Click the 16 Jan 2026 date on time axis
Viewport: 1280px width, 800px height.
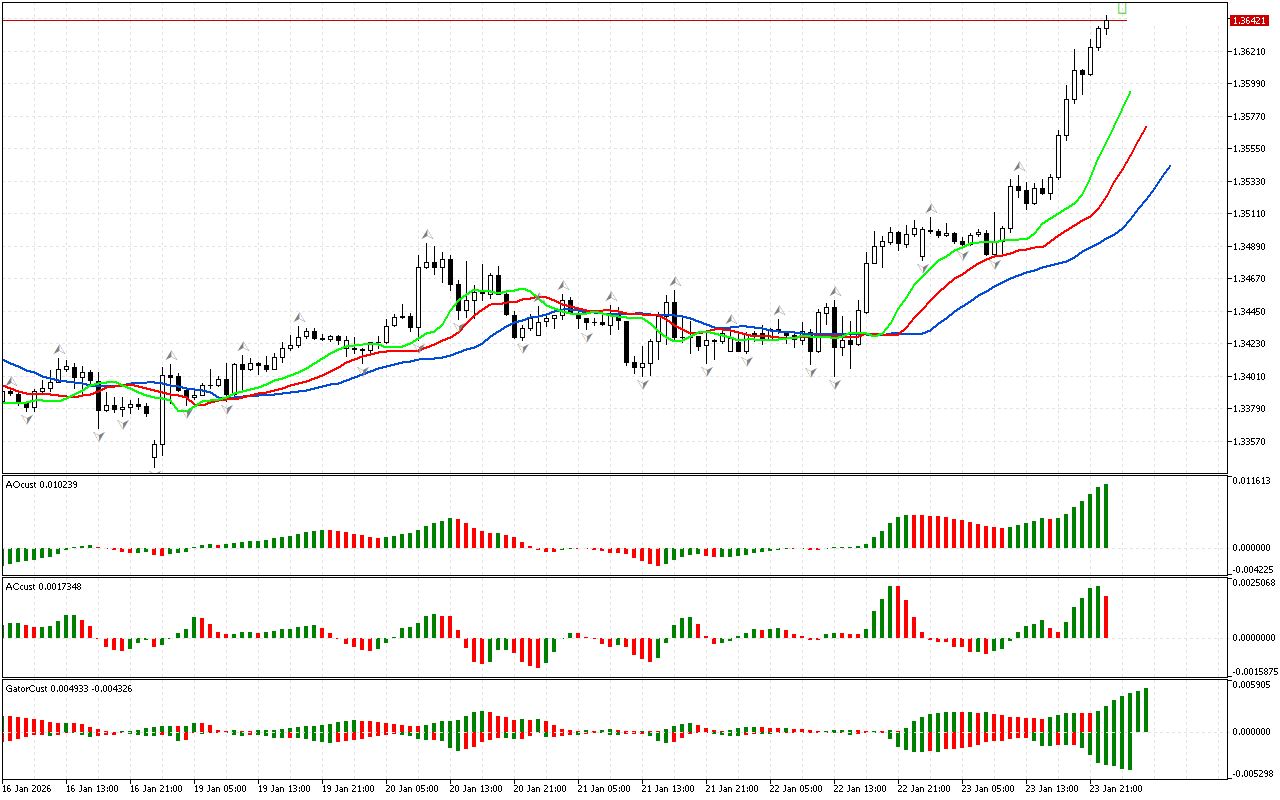coord(26,788)
